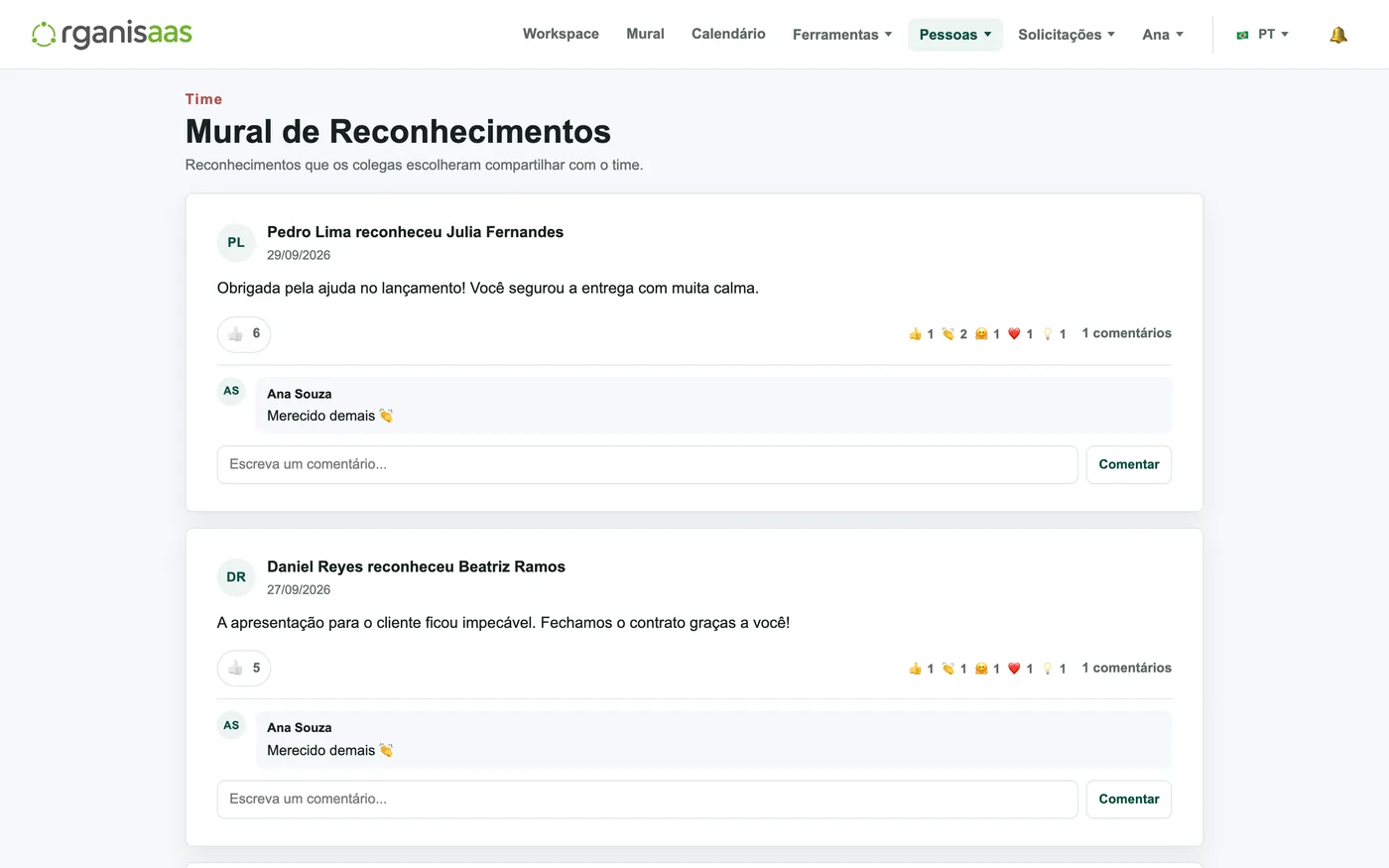Submit comment on Pedro Lima's post
This screenshot has height=868, width=1389.
pos(1129,464)
